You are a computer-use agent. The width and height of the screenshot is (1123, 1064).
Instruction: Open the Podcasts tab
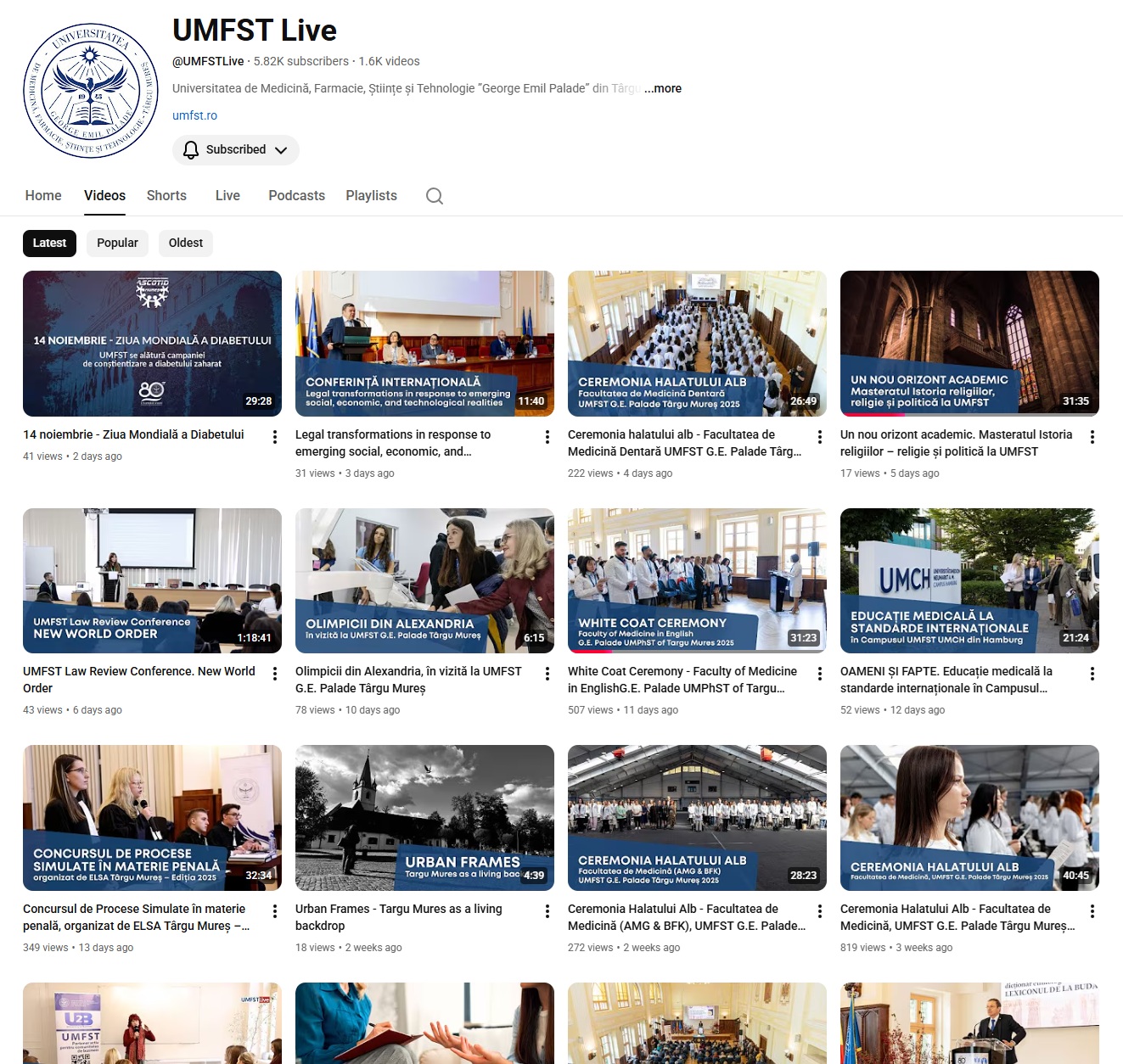296,196
